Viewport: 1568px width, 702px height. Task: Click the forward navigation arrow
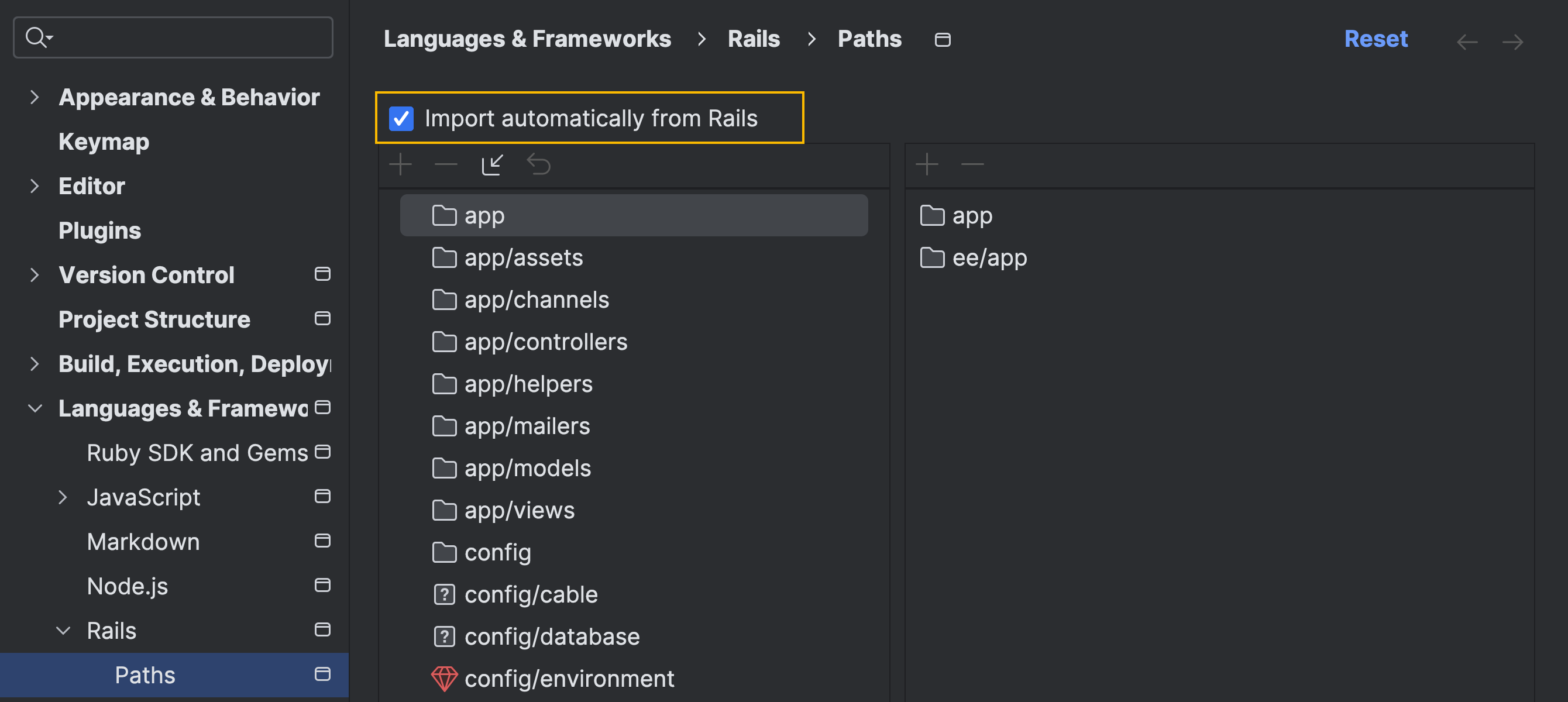tap(1512, 42)
